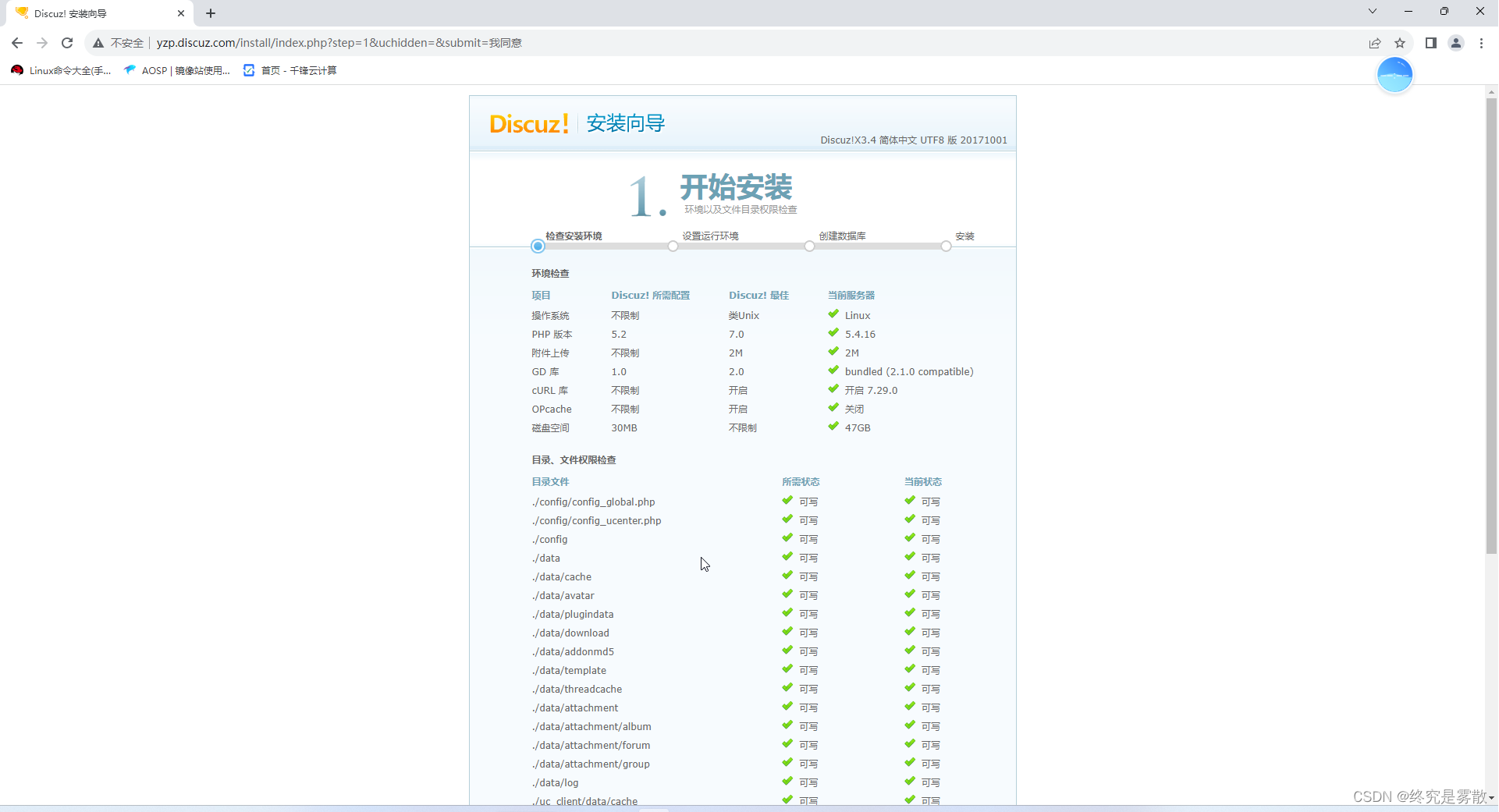The image size is (1499, 812).
Task: Click 所需状态 check for ./data/avatar
Action: (787, 594)
